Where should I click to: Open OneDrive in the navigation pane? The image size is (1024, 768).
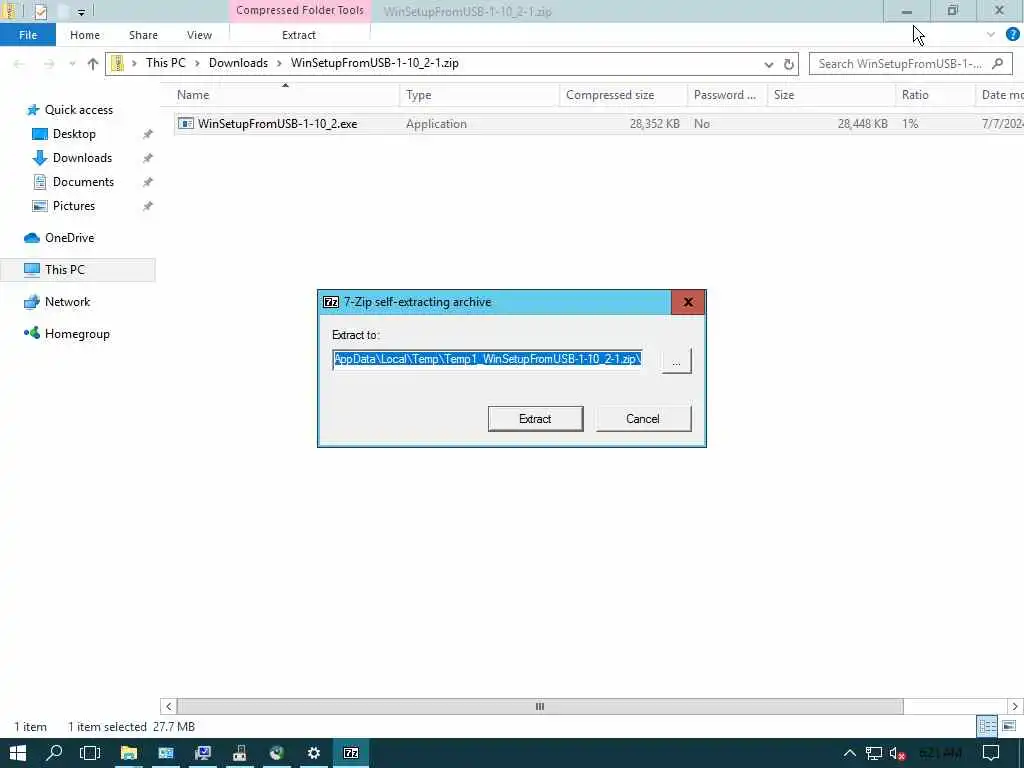click(69, 238)
